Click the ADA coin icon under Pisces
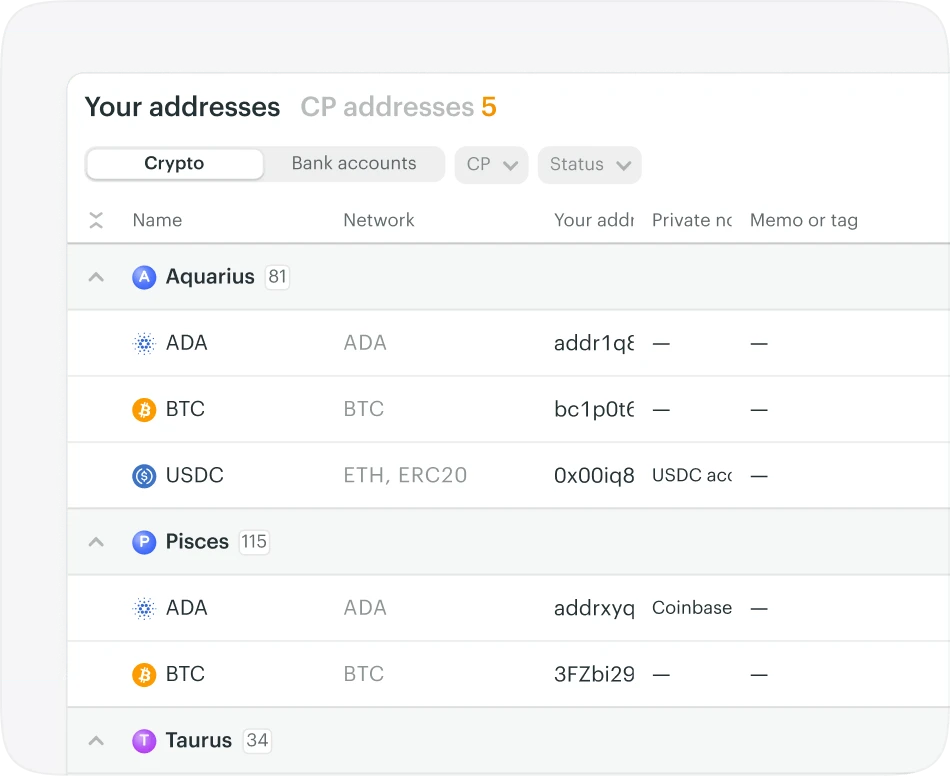 tap(144, 608)
